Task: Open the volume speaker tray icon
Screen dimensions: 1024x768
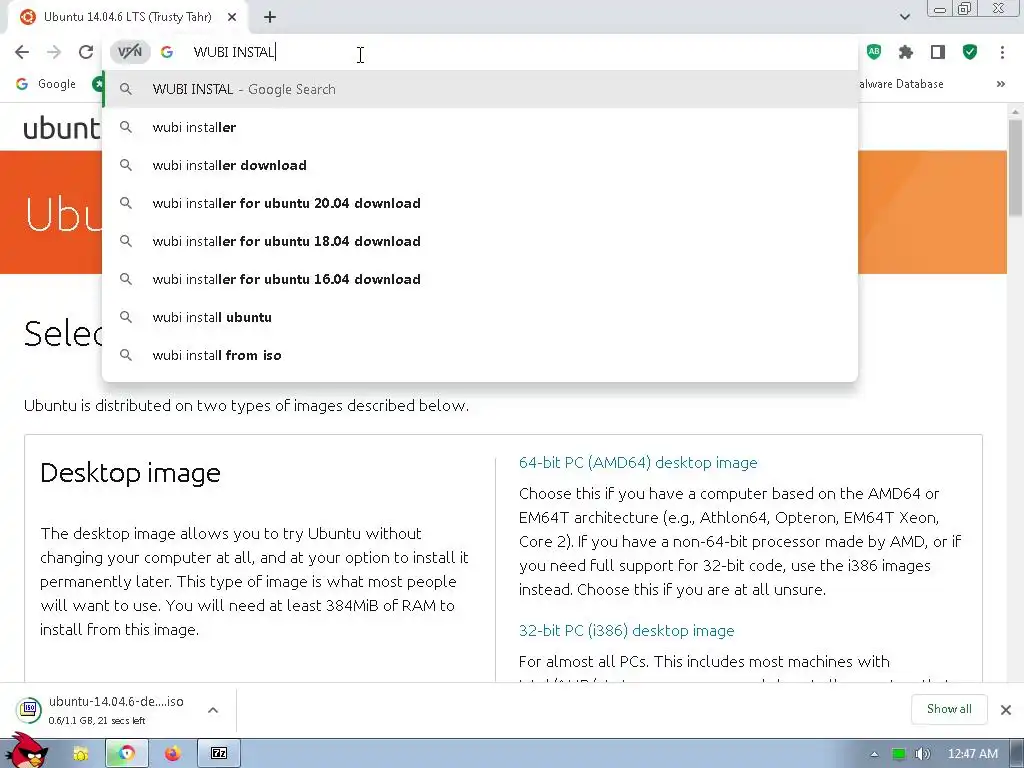Action: click(922, 754)
